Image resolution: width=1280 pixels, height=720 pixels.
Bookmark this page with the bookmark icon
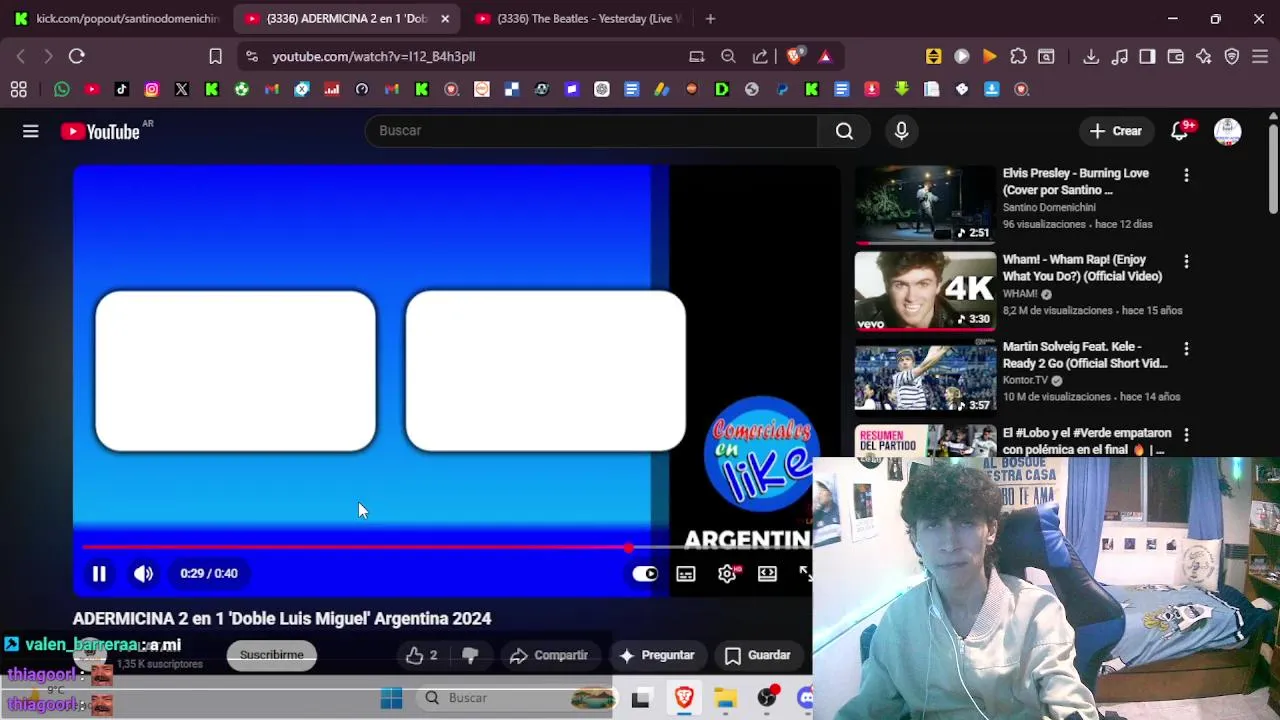point(215,56)
